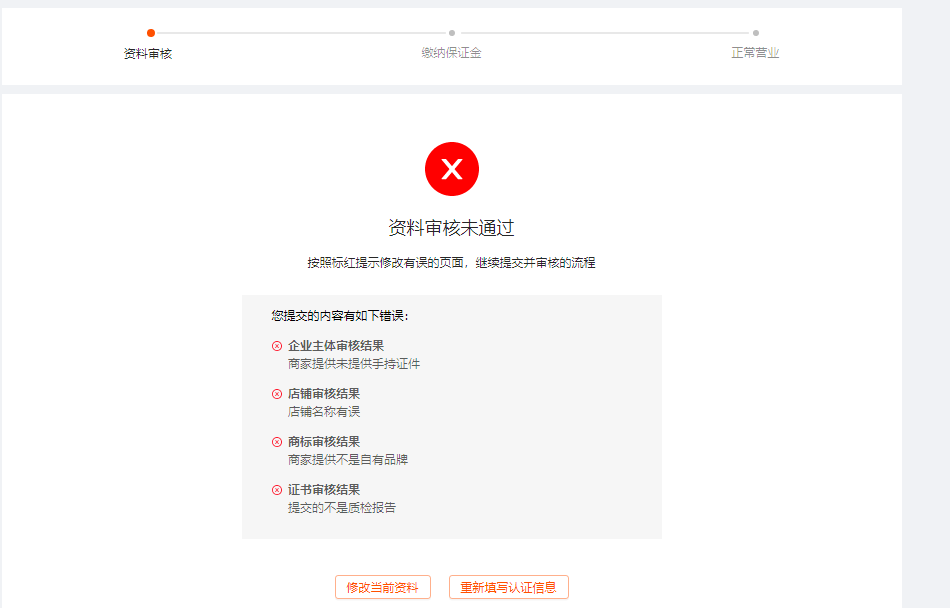Click error icon beside 证书审核结果
The height and width of the screenshot is (608, 950).
[x=277, y=489]
